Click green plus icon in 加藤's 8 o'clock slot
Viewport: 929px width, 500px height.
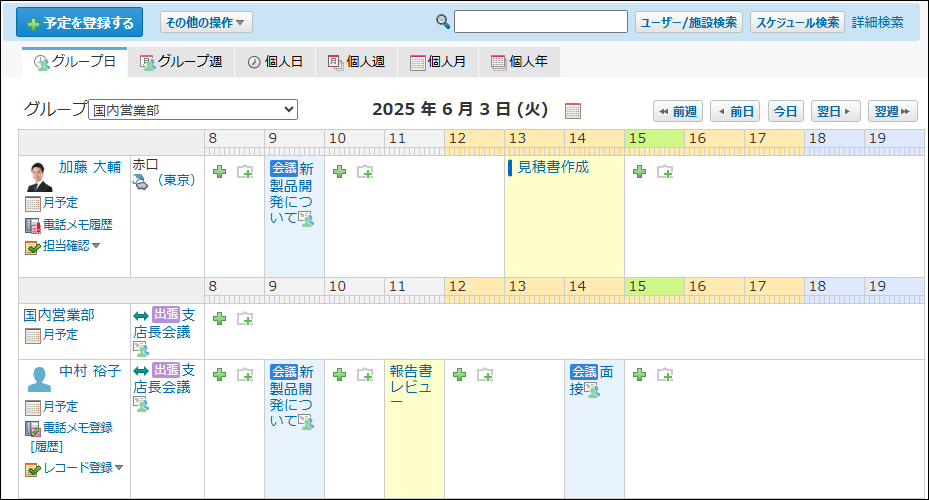click(x=219, y=172)
